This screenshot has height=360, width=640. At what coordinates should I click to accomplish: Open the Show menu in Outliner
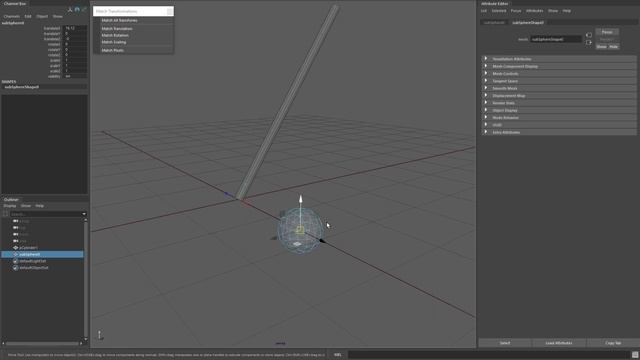tap(26, 206)
